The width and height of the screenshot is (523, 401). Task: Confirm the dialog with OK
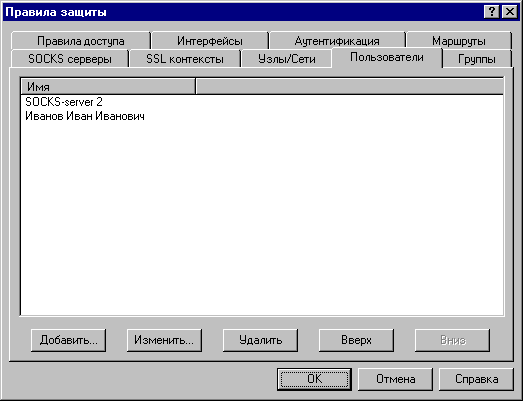coord(315,379)
